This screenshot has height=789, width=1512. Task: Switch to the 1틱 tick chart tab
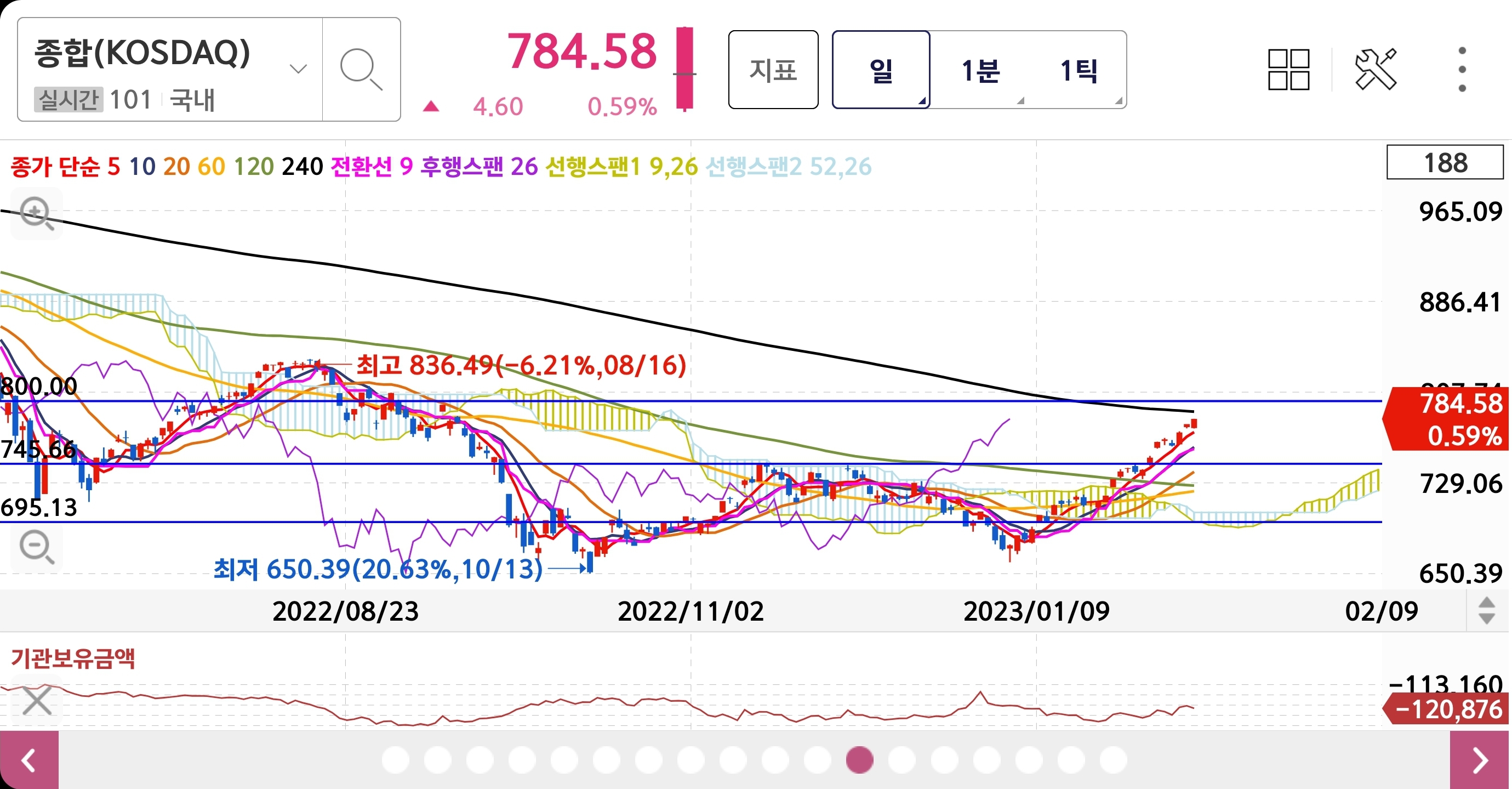[1079, 70]
